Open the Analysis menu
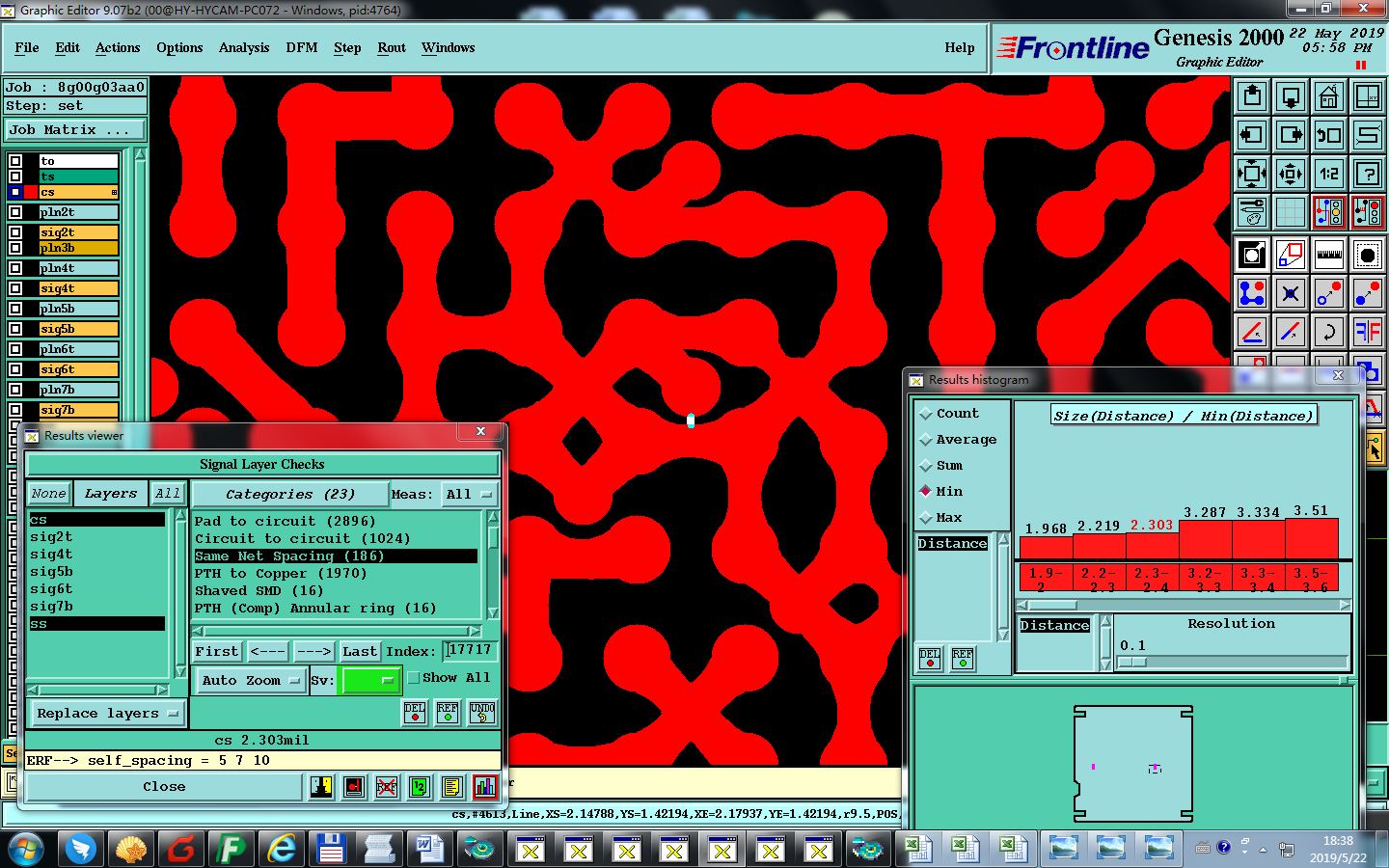This screenshot has height=868, width=1389. click(x=244, y=47)
